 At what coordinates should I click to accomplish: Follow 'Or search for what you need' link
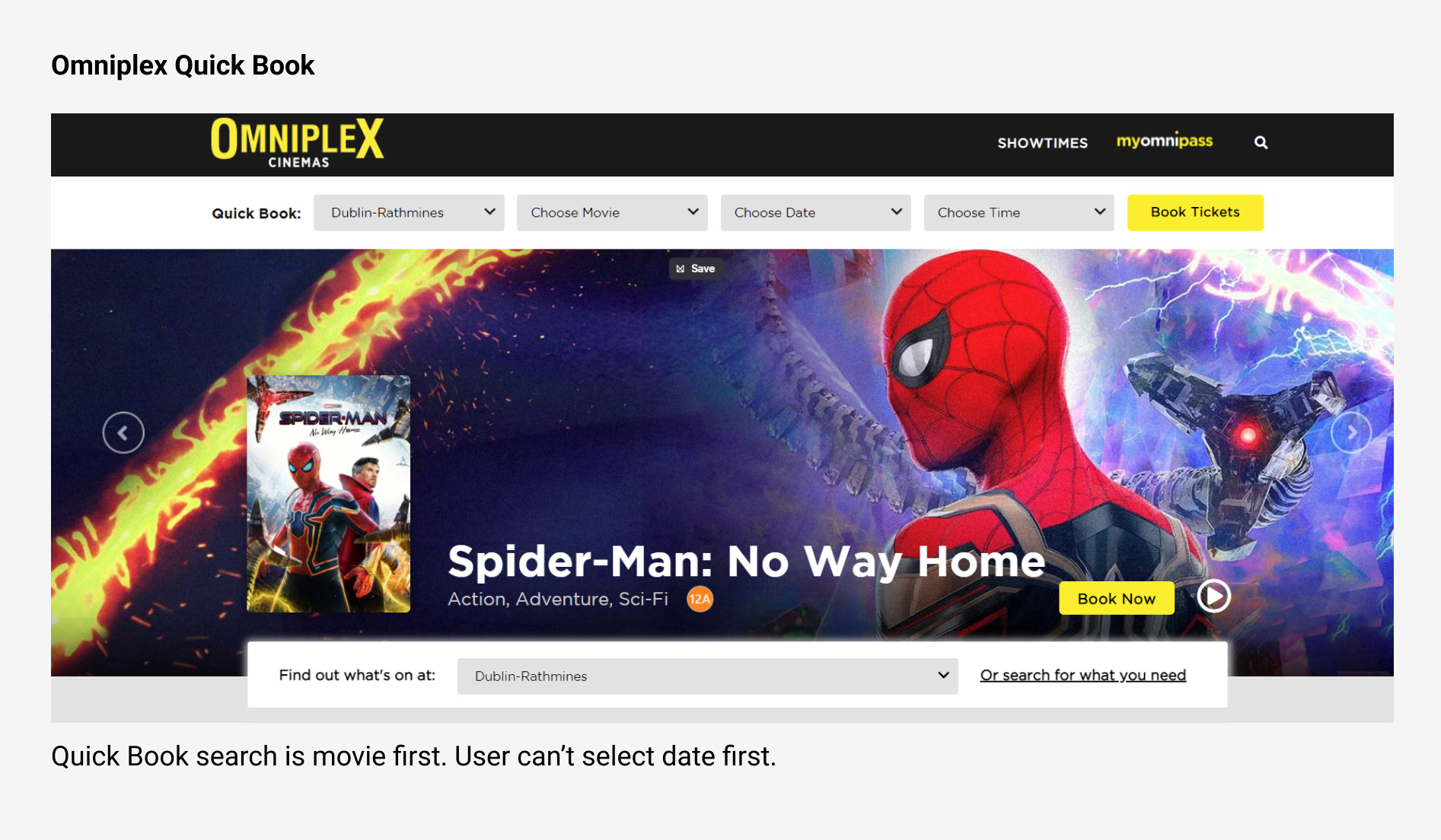[1082, 676]
